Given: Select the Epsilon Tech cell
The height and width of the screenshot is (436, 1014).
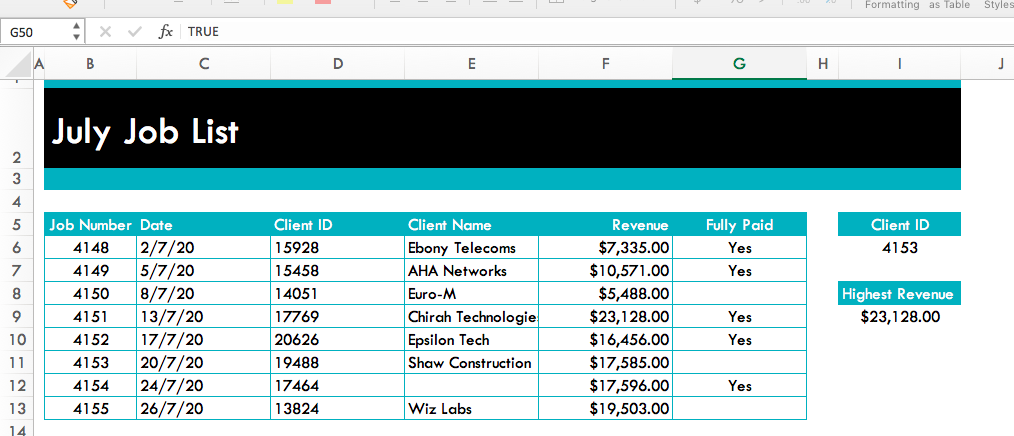Looking at the screenshot, I should point(471,340).
